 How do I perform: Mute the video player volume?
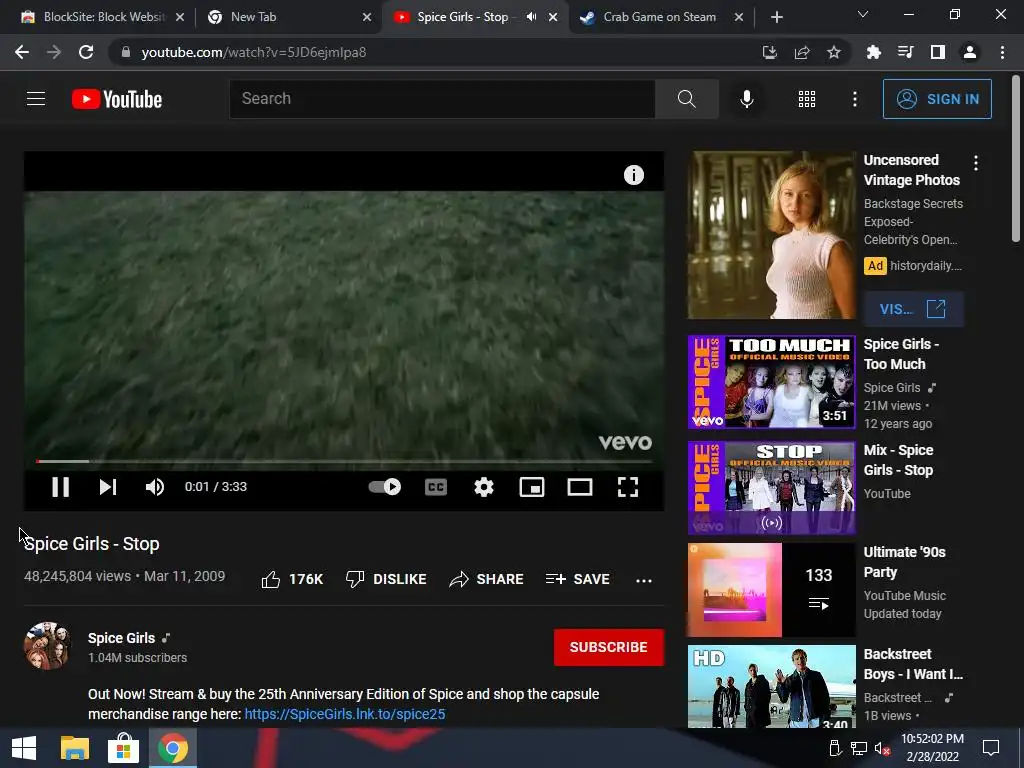click(155, 487)
